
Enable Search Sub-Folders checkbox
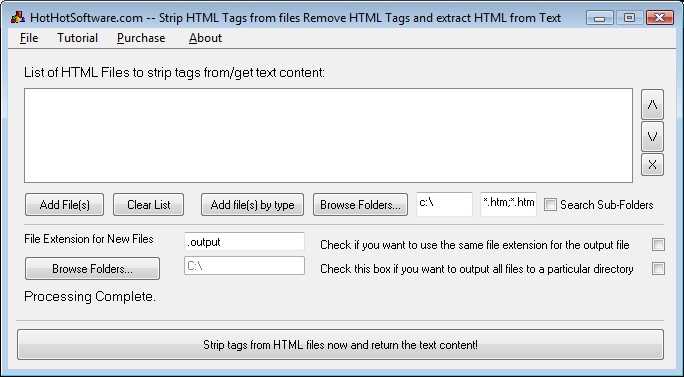551,205
